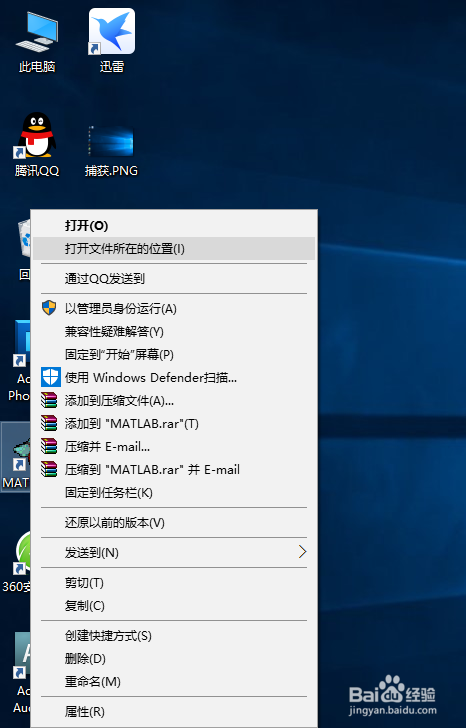Screen dimensions: 466x728
Task: Open the 发送到(N) submenu
Action: [x=174, y=552]
